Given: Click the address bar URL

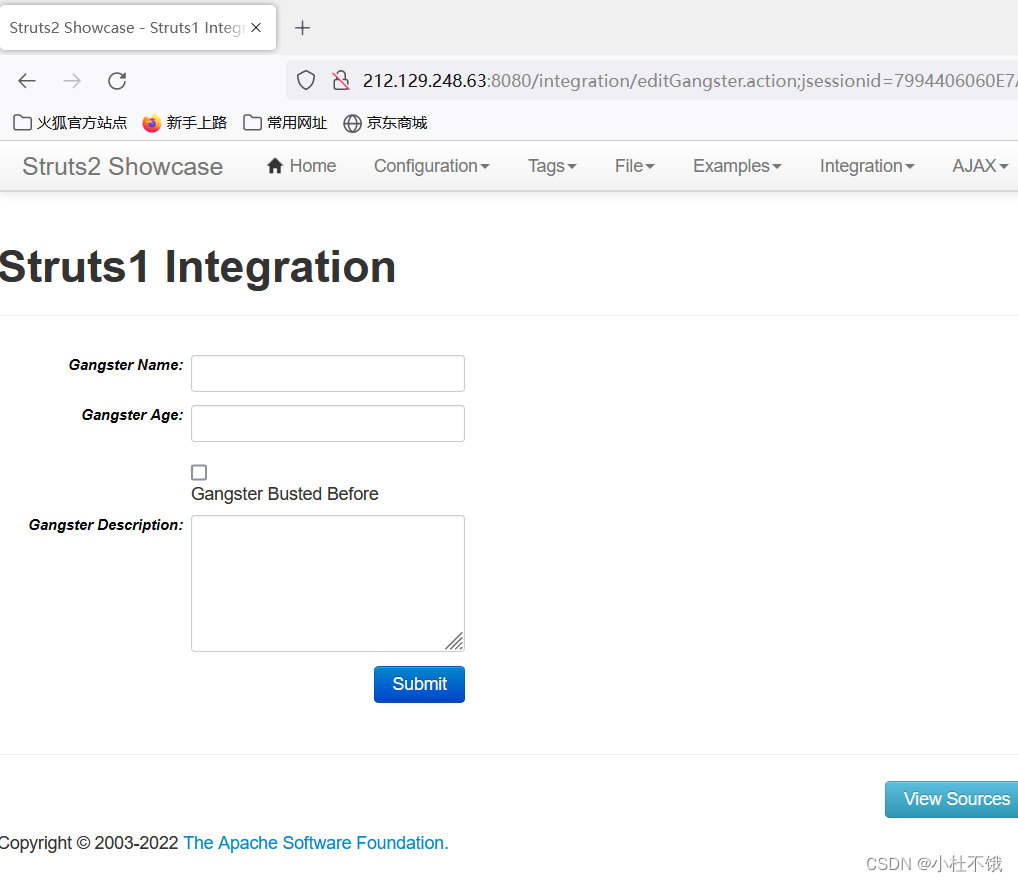Looking at the screenshot, I should 688,80.
